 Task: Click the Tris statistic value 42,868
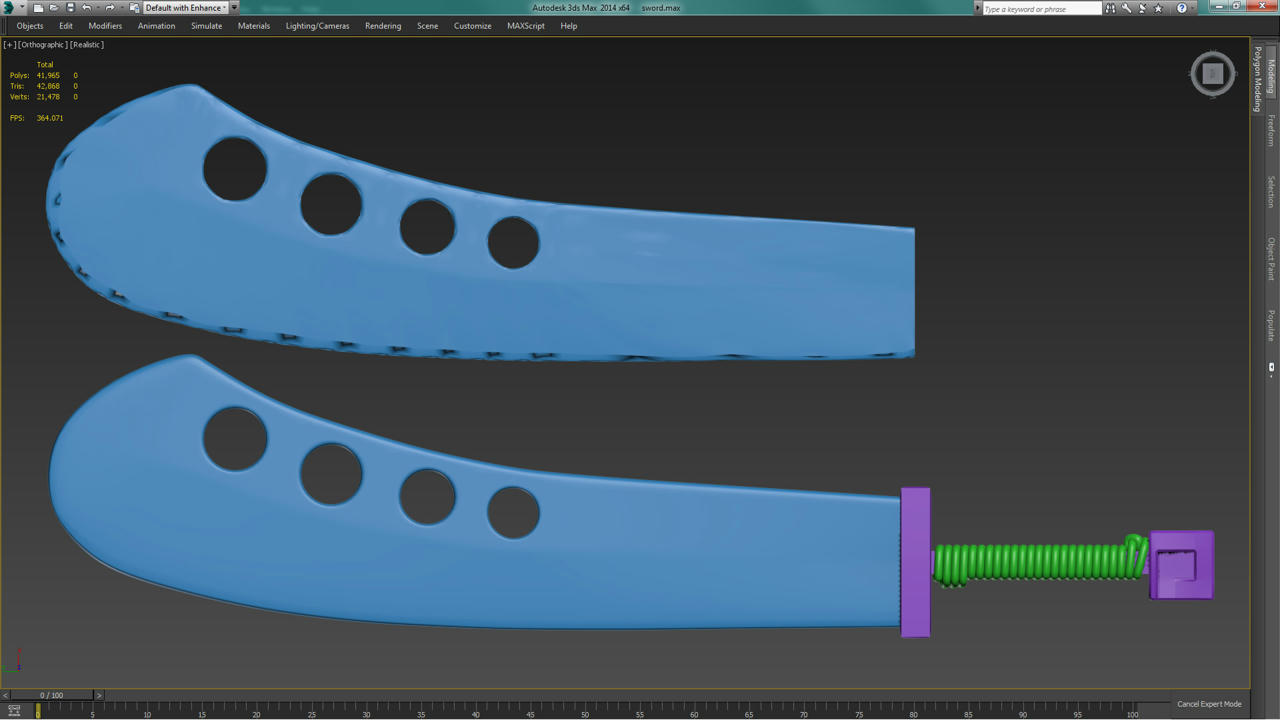pyautogui.click(x=48, y=86)
